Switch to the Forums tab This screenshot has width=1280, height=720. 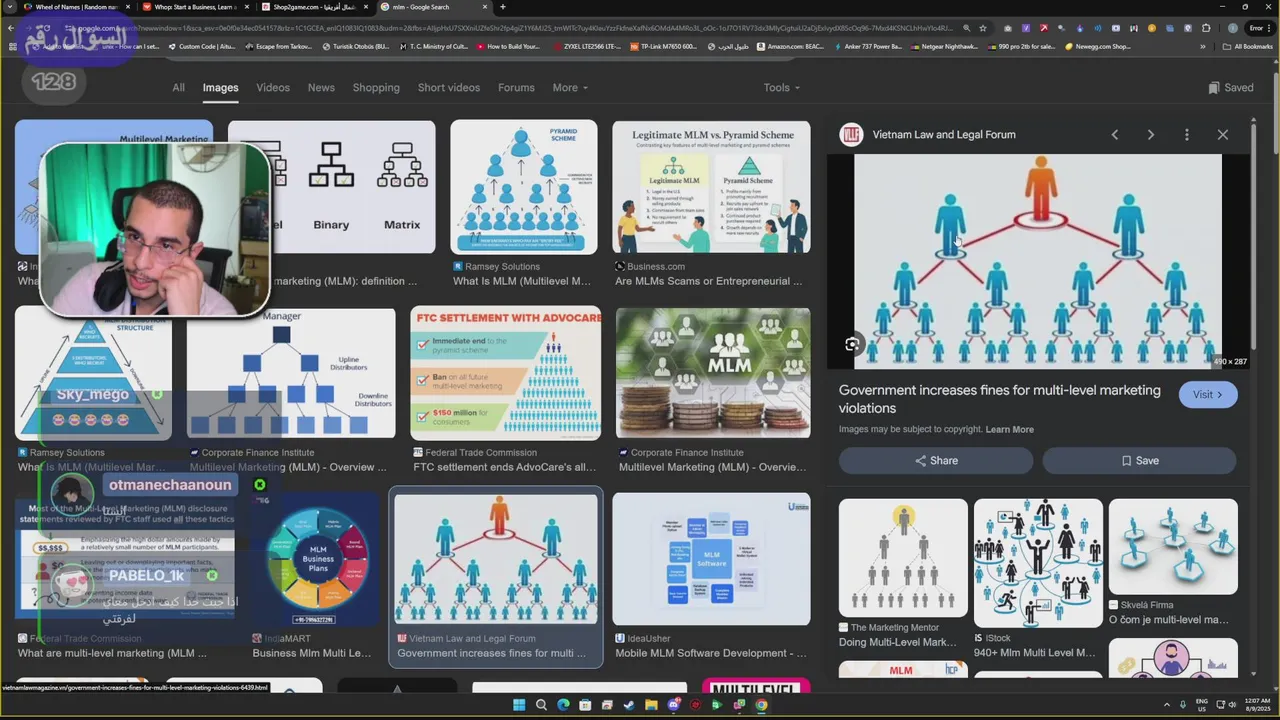tap(516, 87)
